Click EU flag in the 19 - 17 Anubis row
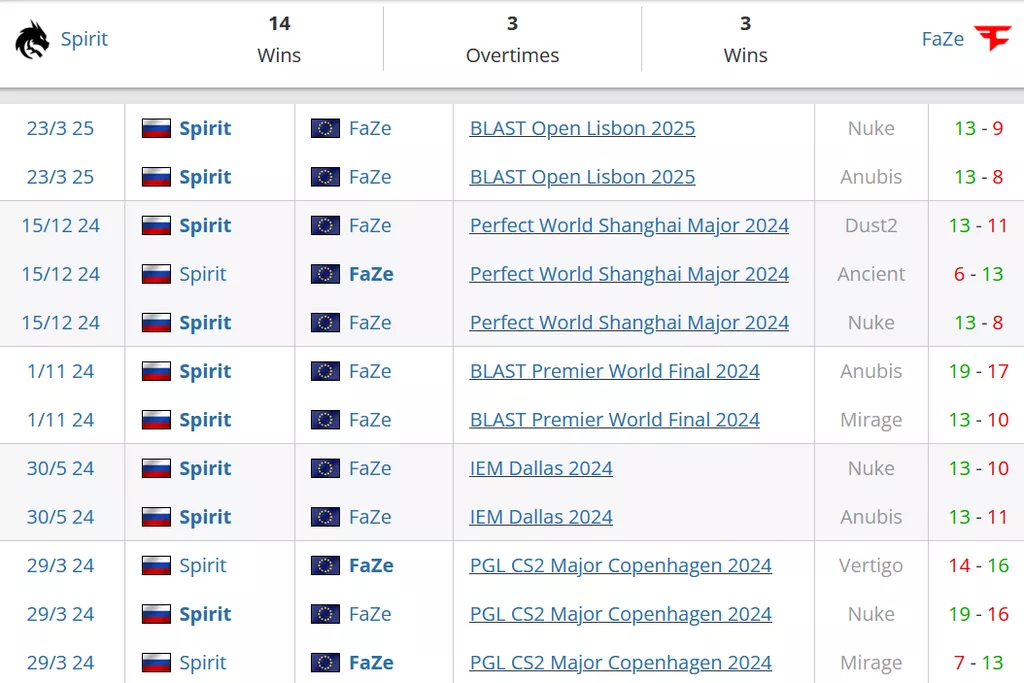This screenshot has height=683, width=1024. point(325,372)
